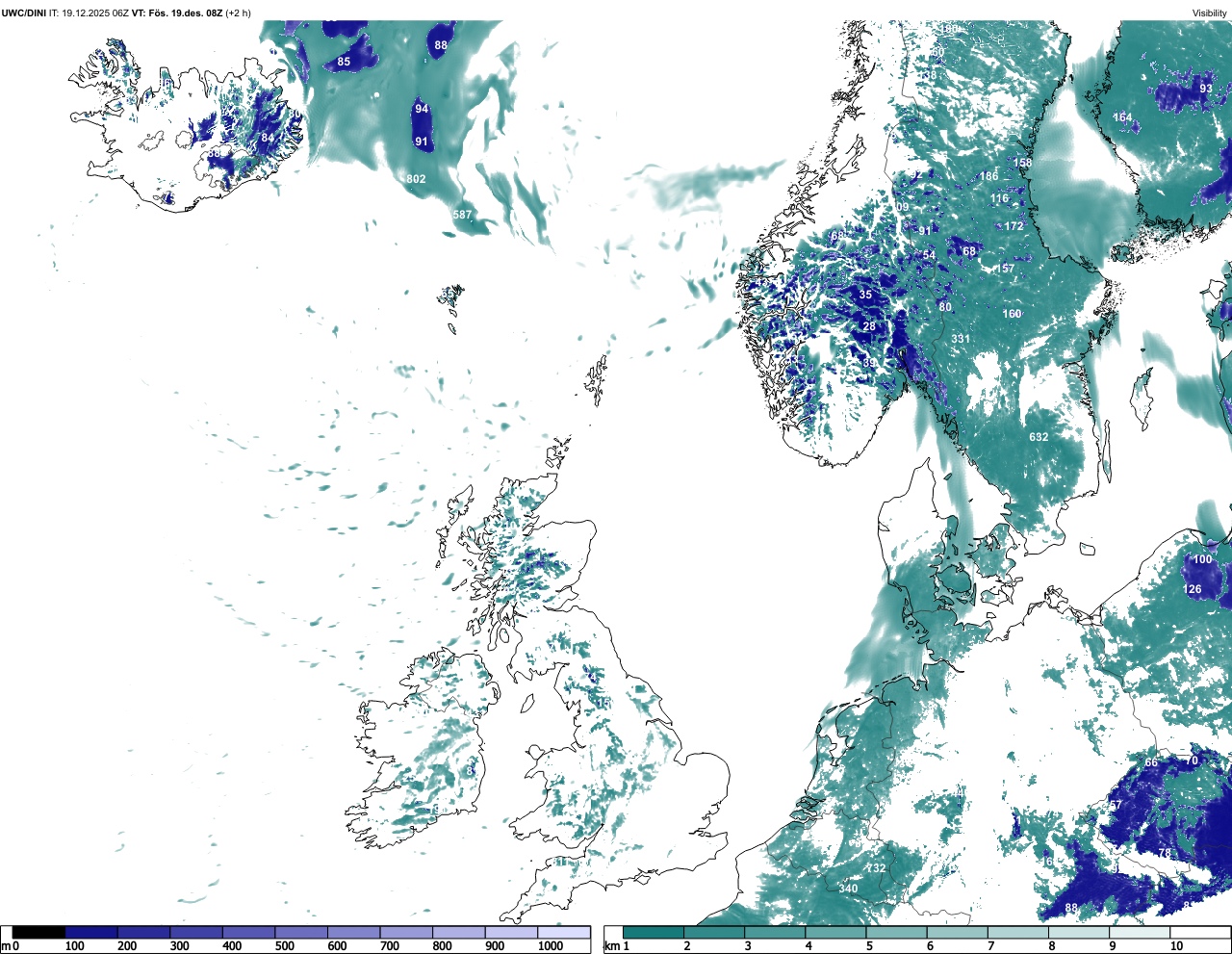The image size is (1232, 954).
Task: Click the '126' value on the right edge
Action: [x=1192, y=589]
